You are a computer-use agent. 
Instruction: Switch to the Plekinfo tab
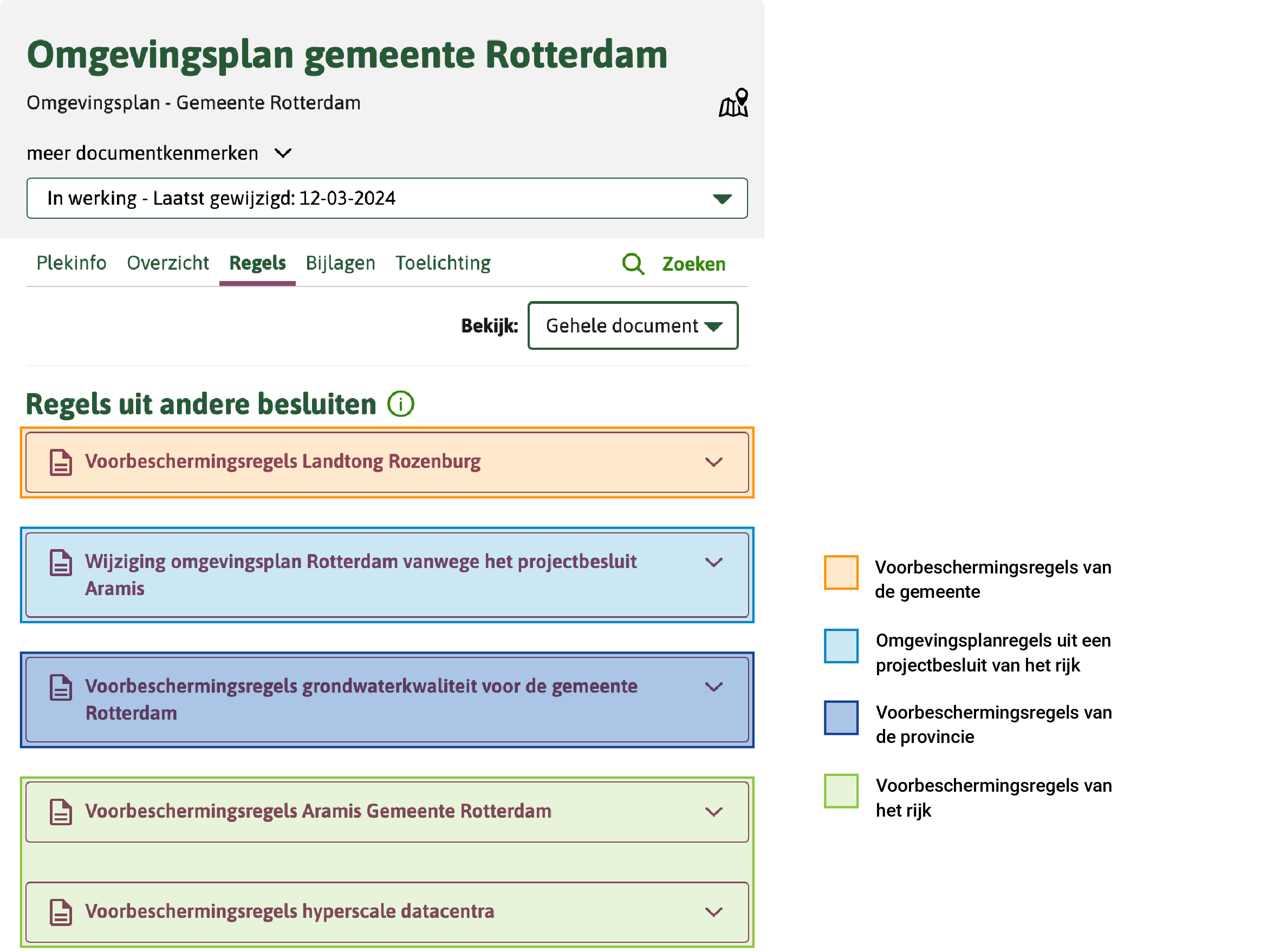click(x=71, y=263)
